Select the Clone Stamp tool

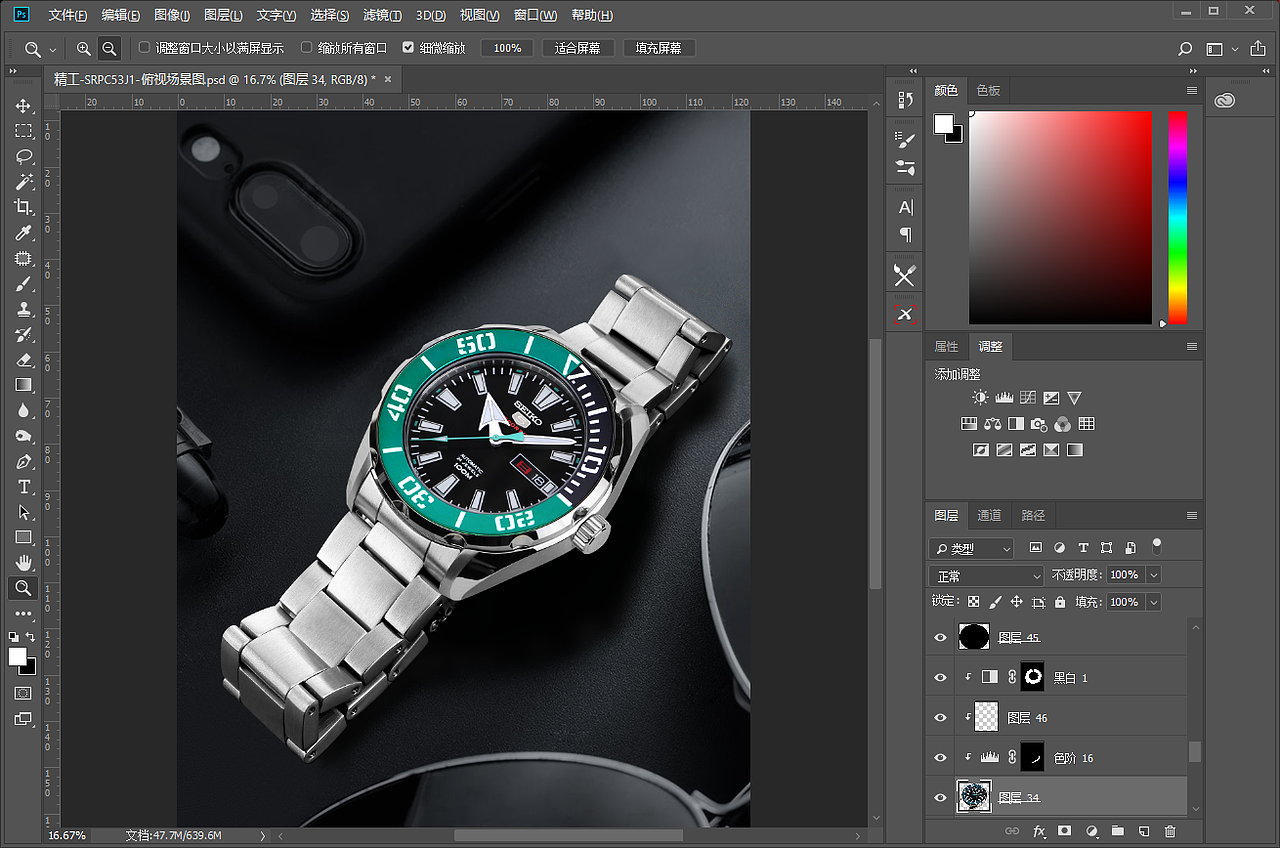click(23, 309)
